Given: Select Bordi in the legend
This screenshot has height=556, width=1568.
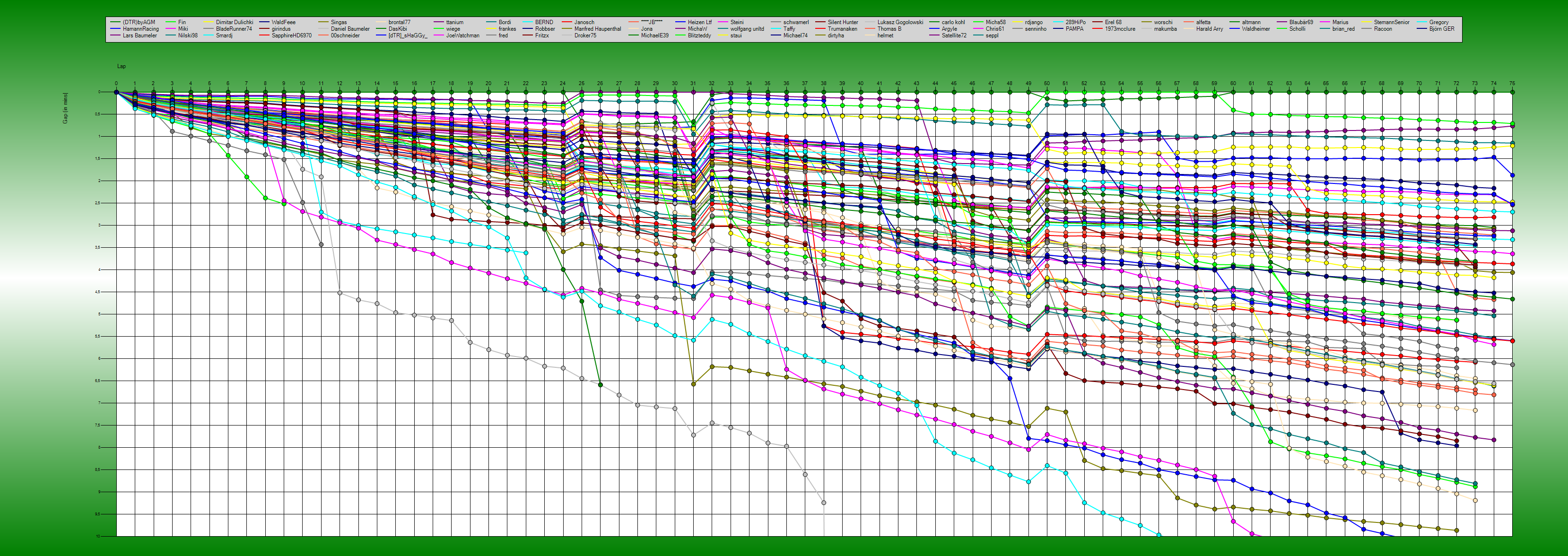Looking at the screenshot, I should pyautogui.click(x=505, y=22).
